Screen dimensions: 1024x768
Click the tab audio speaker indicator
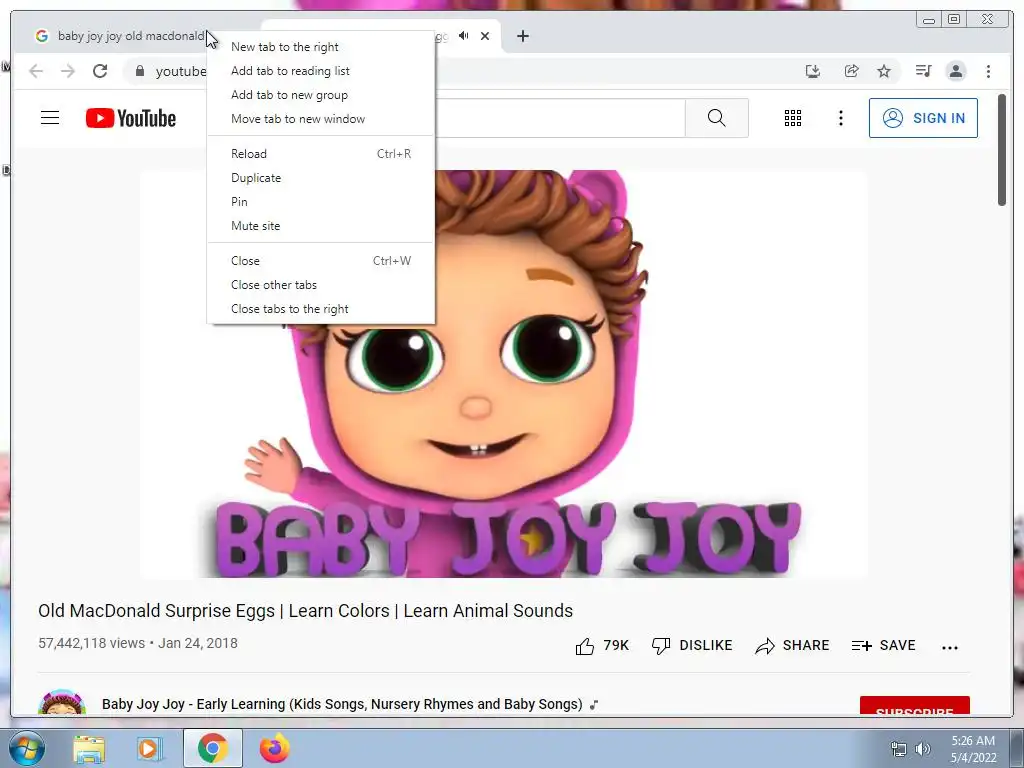pyautogui.click(x=464, y=35)
